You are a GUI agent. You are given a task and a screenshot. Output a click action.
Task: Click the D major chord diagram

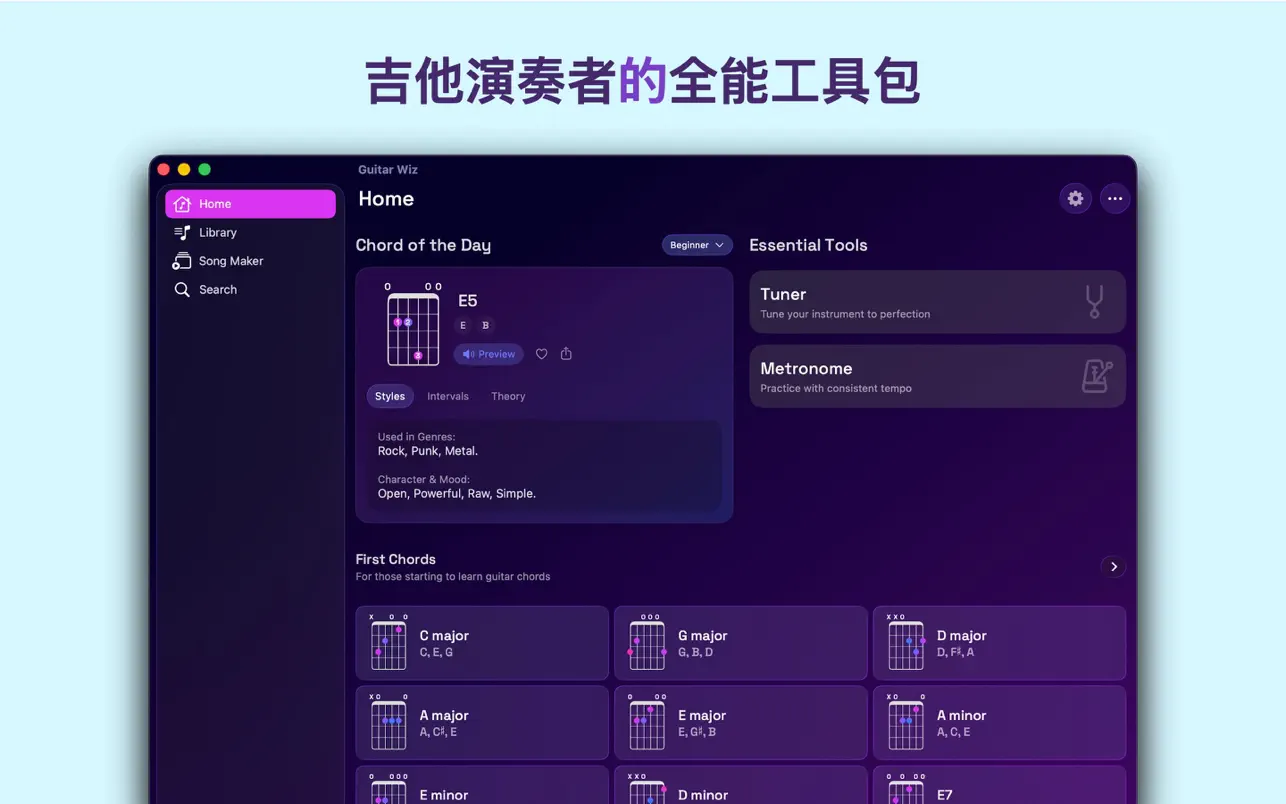coord(906,643)
